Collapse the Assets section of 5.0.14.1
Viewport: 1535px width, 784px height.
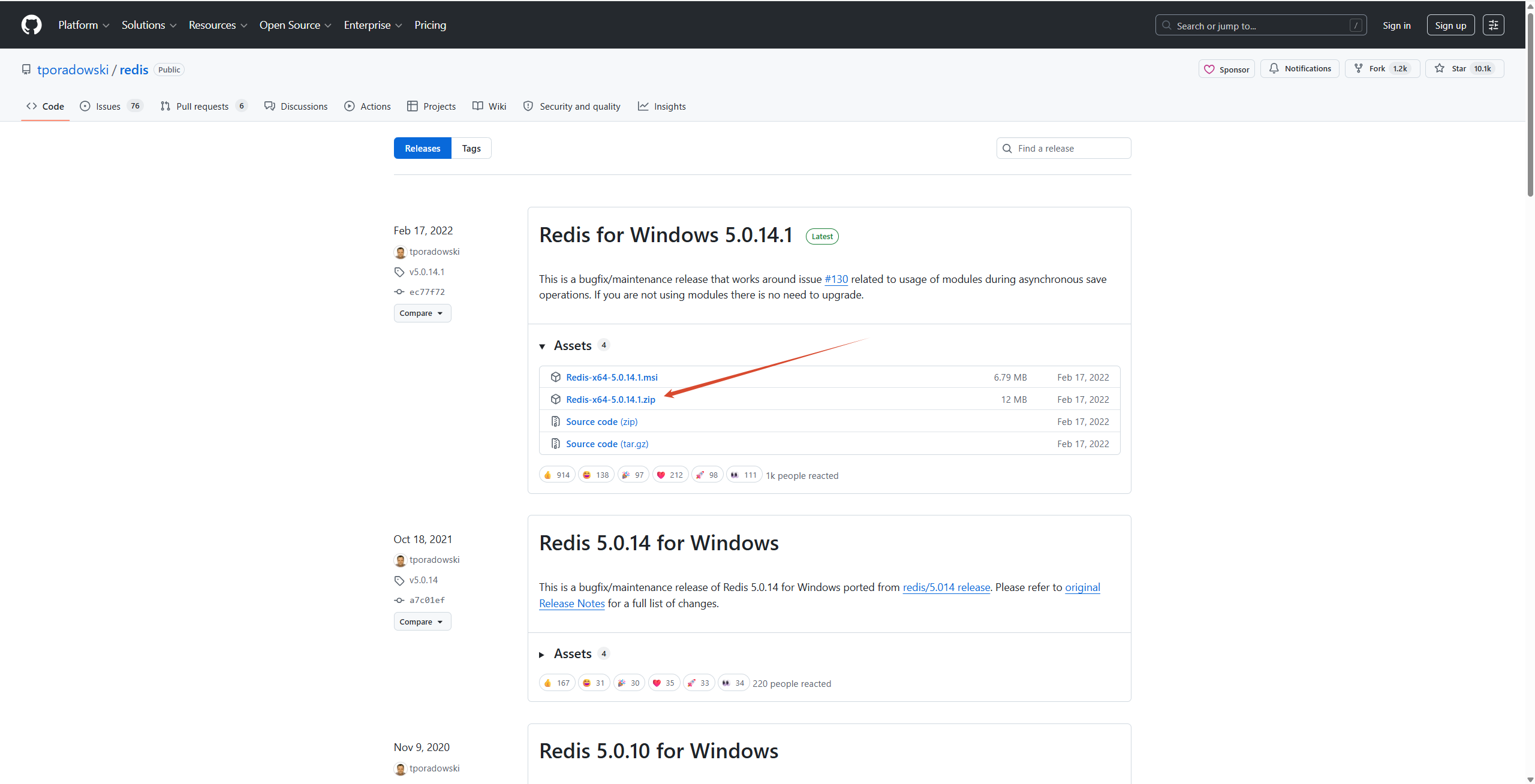click(x=573, y=346)
